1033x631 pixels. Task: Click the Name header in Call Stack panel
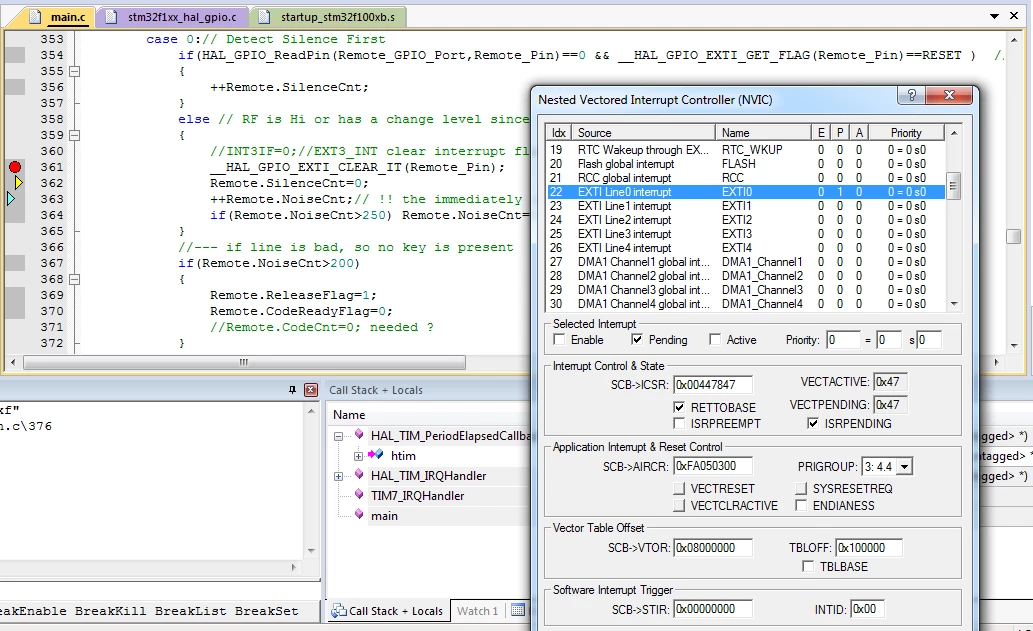[x=349, y=414]
